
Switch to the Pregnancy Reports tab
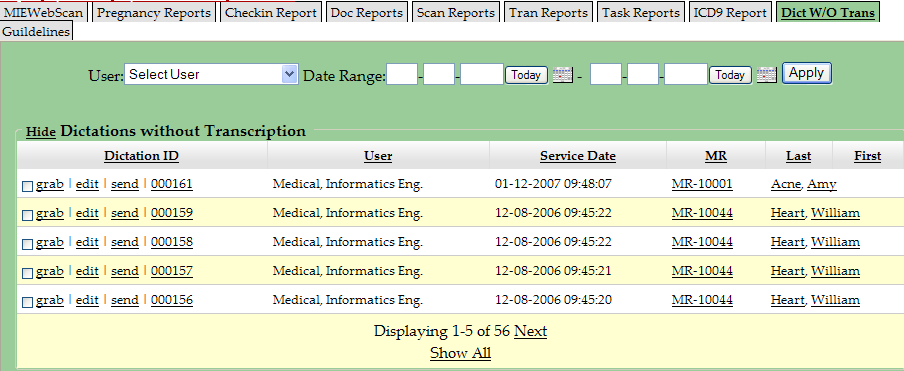(x=153, y=13)
